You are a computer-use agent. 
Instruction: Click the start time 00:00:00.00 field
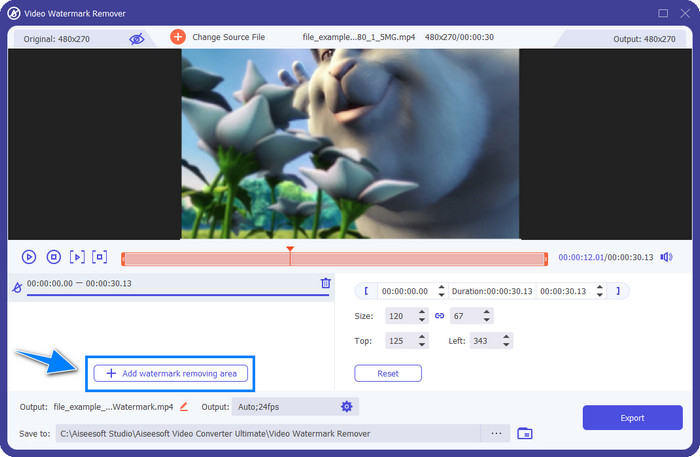pyautogui.click(x=405, y=291)
